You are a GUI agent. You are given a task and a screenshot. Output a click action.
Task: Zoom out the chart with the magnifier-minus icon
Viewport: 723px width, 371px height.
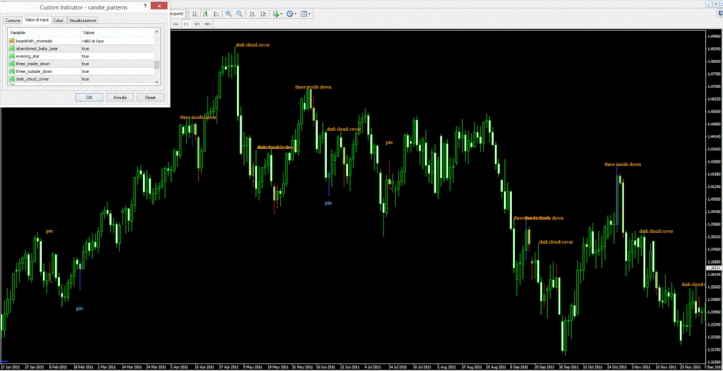pyautogui.click(x=239, y=14)
